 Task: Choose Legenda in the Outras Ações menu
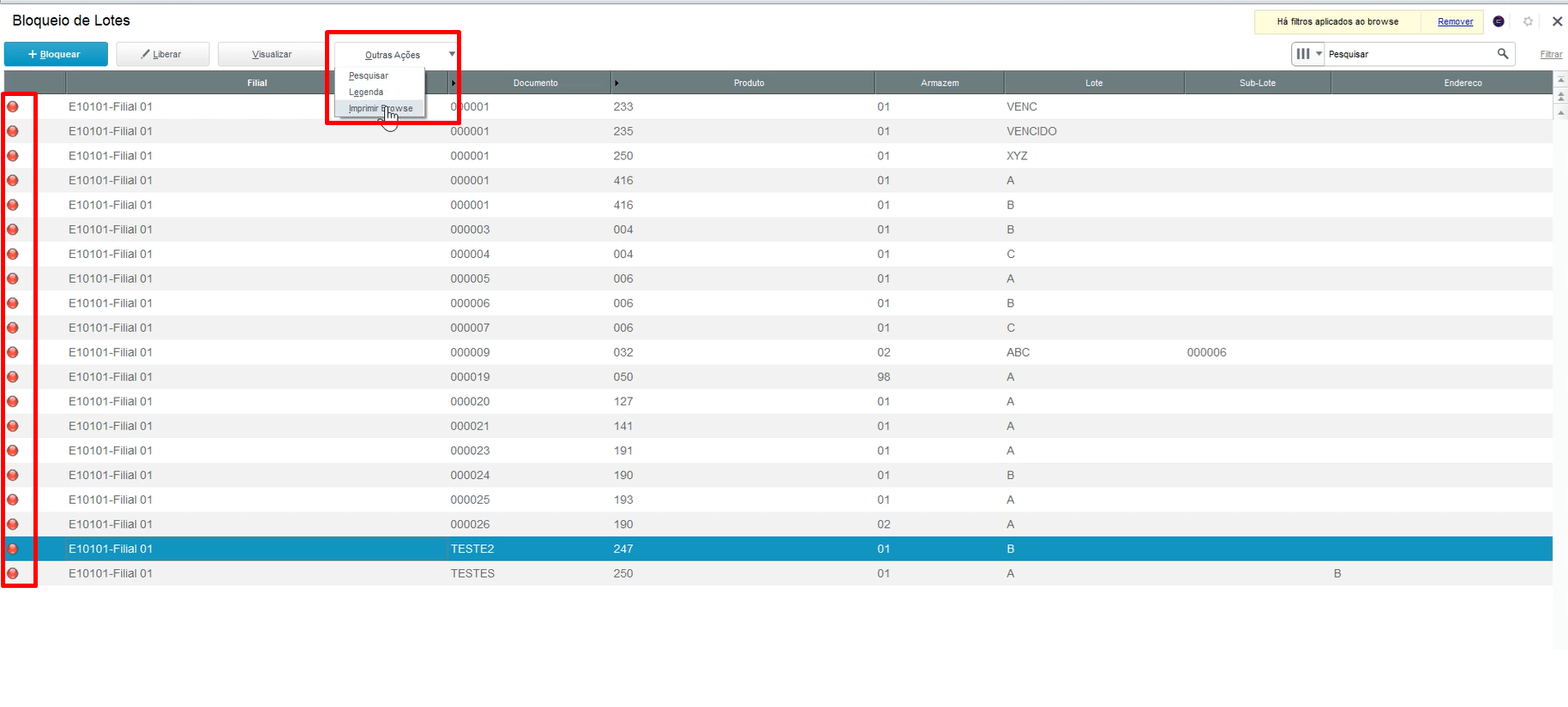(366, 92)
